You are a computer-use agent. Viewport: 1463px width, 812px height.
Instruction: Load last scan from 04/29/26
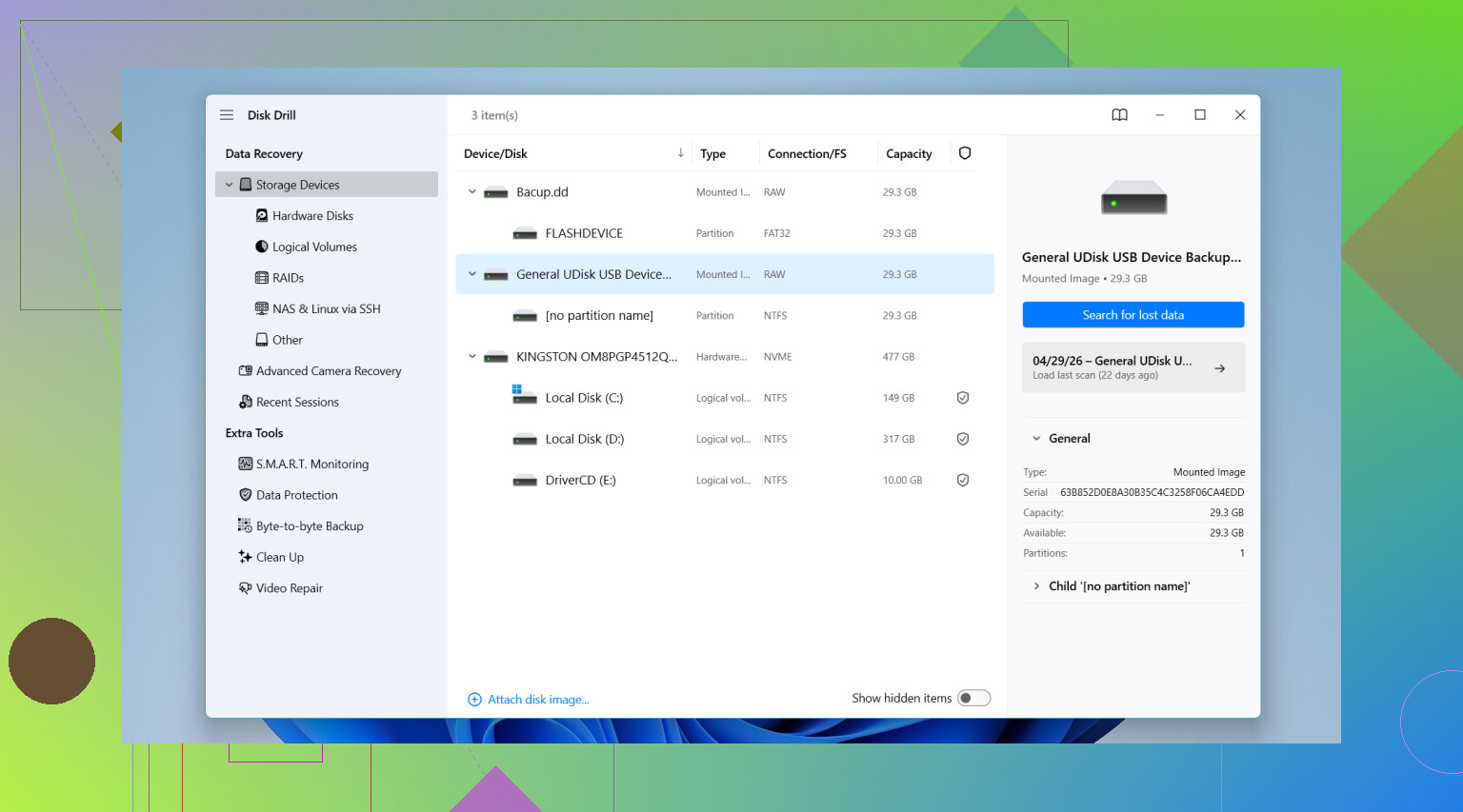(1133, 367)
